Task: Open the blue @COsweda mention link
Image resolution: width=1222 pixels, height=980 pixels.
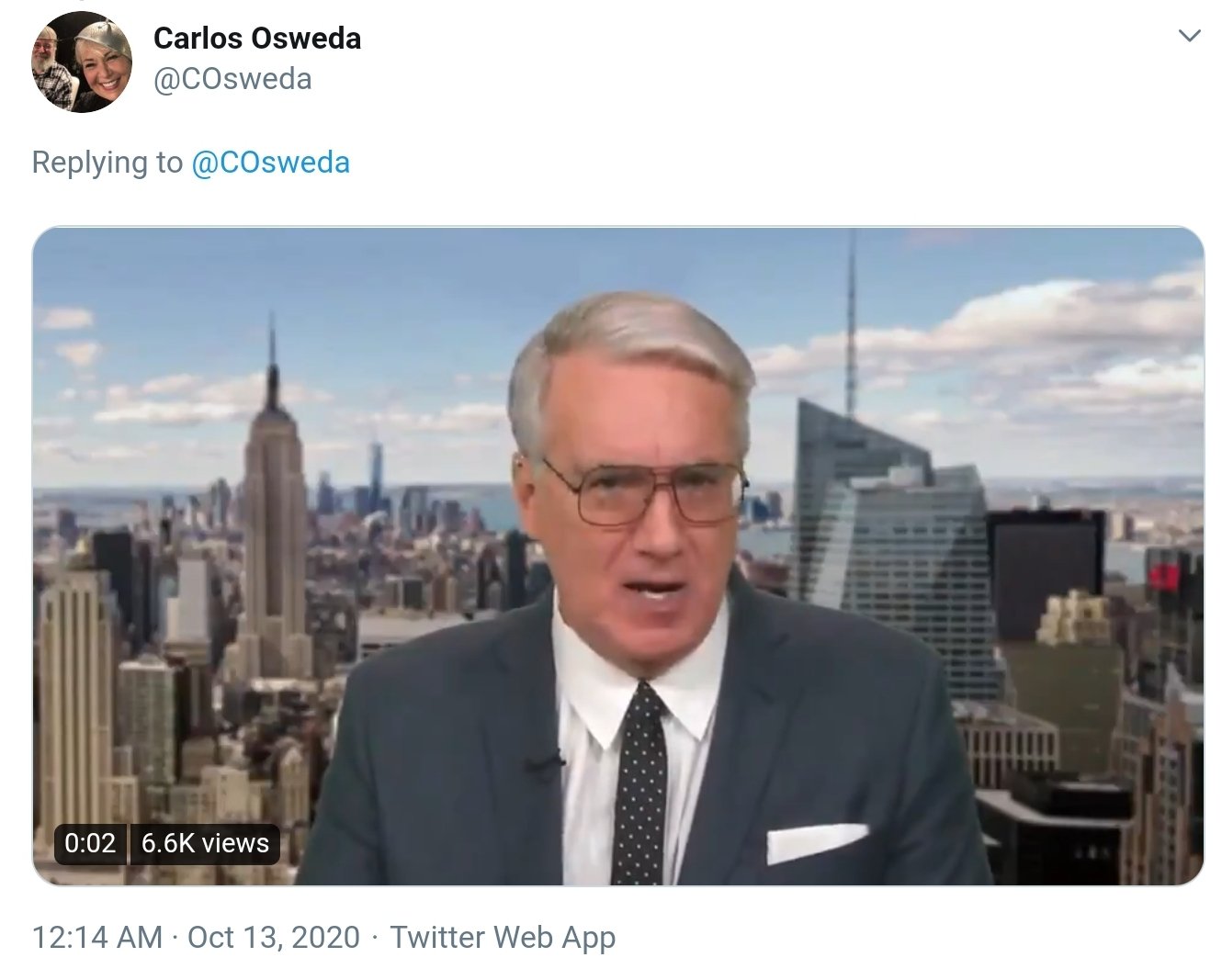Action: [270, 163]
